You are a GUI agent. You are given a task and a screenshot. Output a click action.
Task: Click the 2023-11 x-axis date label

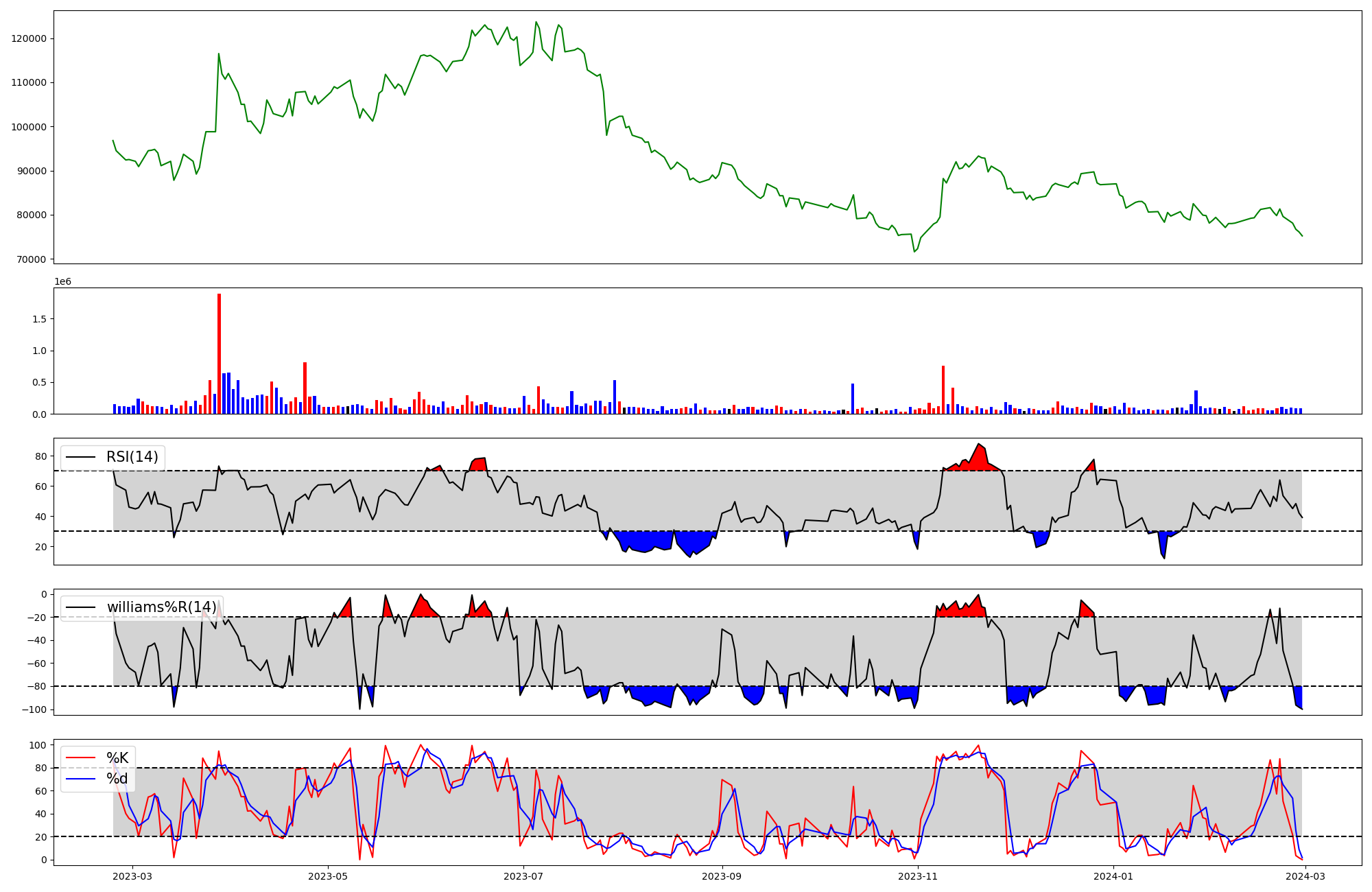pyautogui.click(x=918, y=876)
